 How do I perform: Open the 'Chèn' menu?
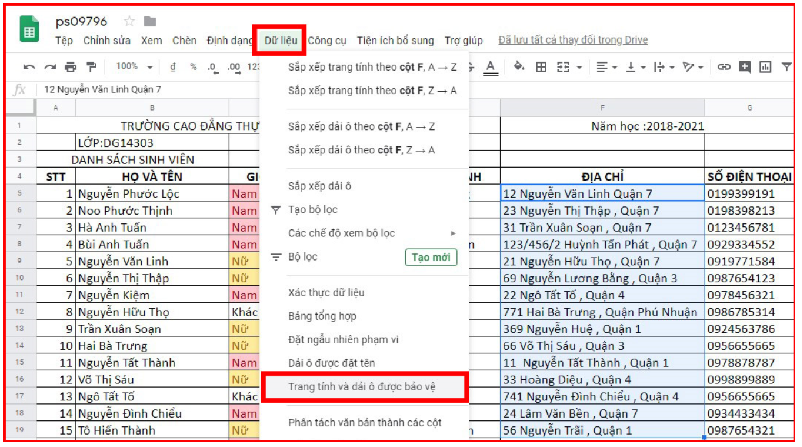[x=184, y=41]
